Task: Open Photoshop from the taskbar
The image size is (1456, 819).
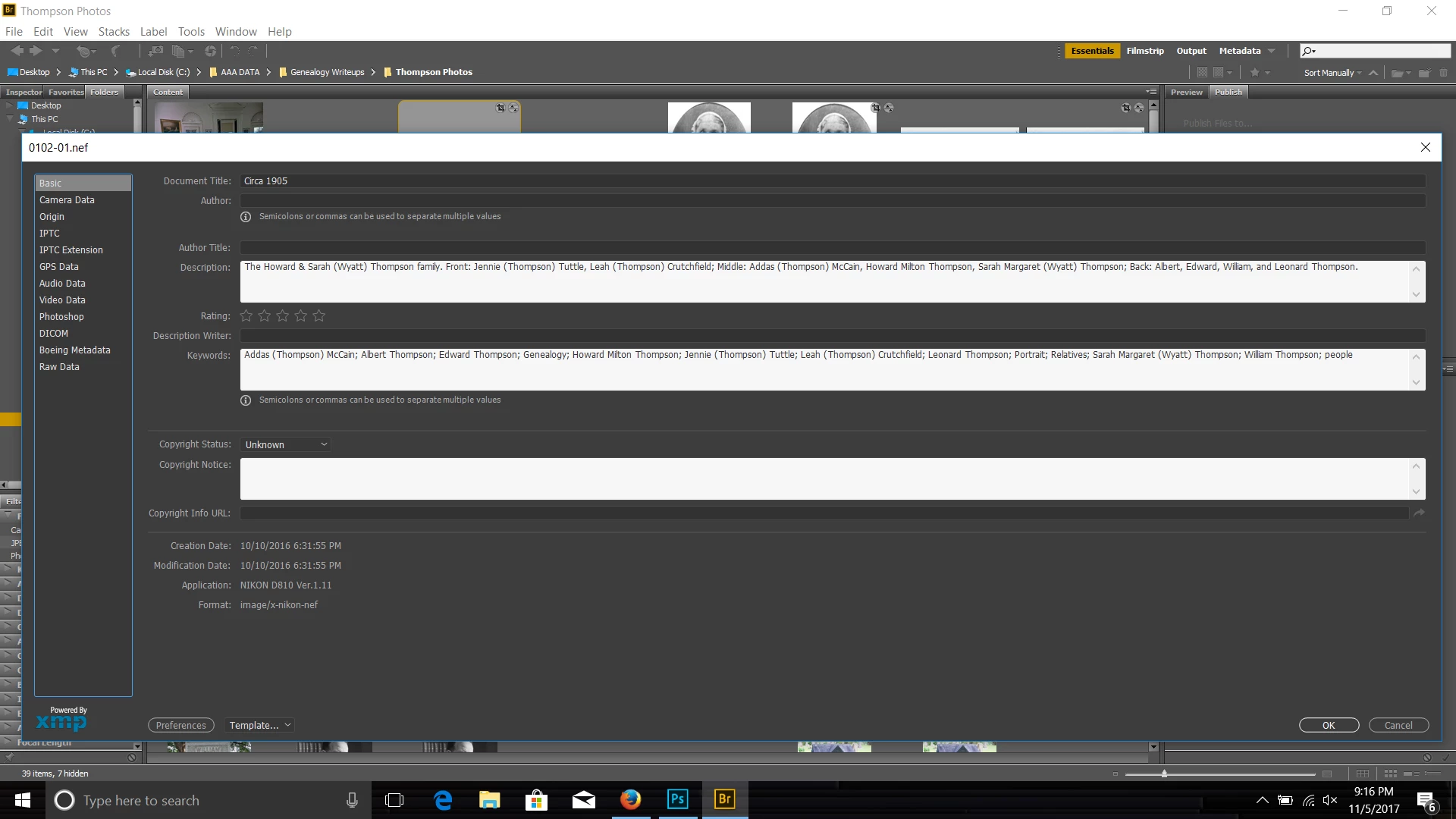Action: point(677,799)
